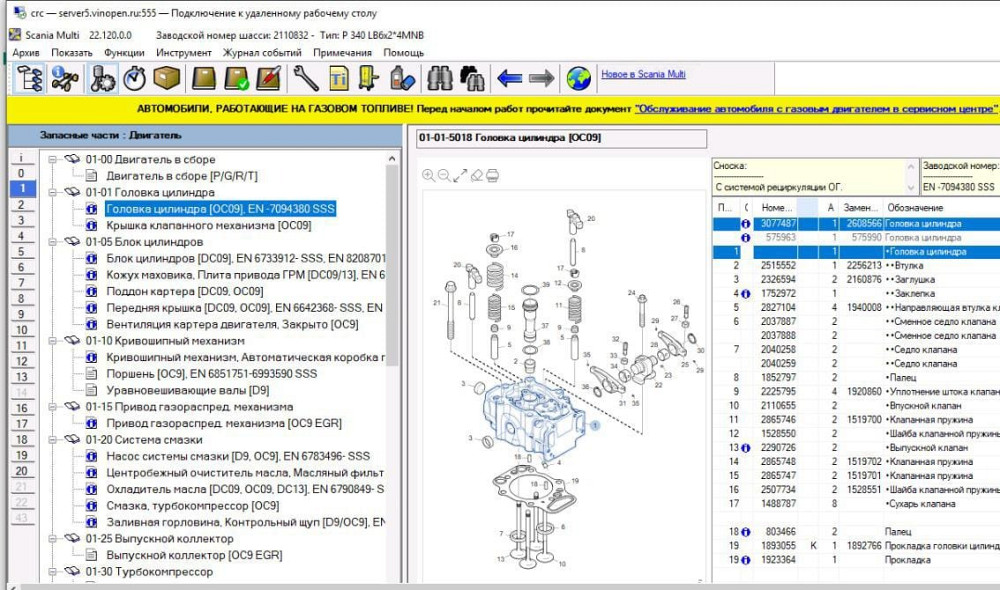Open the Инструмент menu
1000x590 pixels.
pos(183,53)
